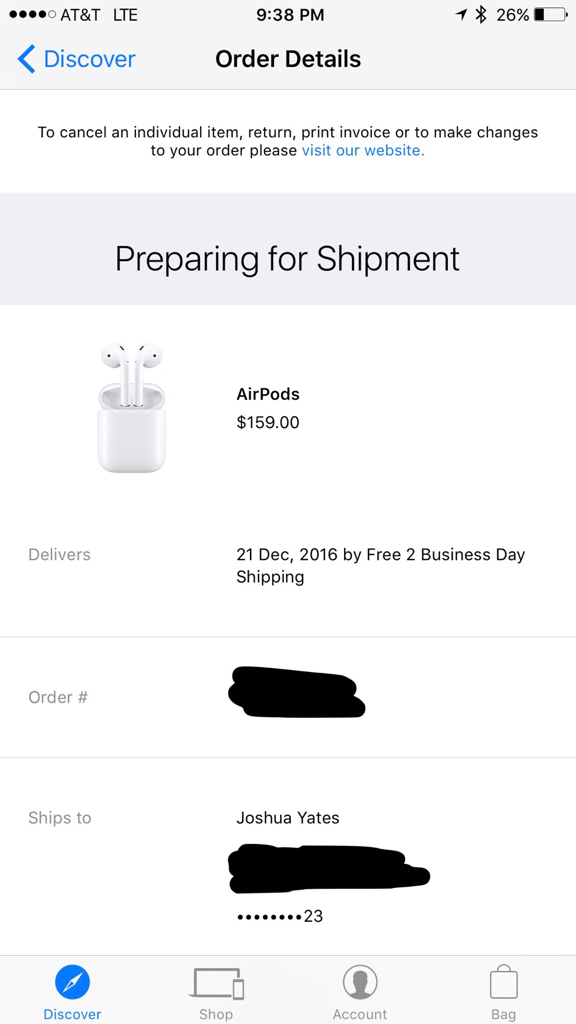The width and height of the screenshot is (576, 1024).
Task: Tap the AT&T signal strength dots
Action: pos(32,15)
